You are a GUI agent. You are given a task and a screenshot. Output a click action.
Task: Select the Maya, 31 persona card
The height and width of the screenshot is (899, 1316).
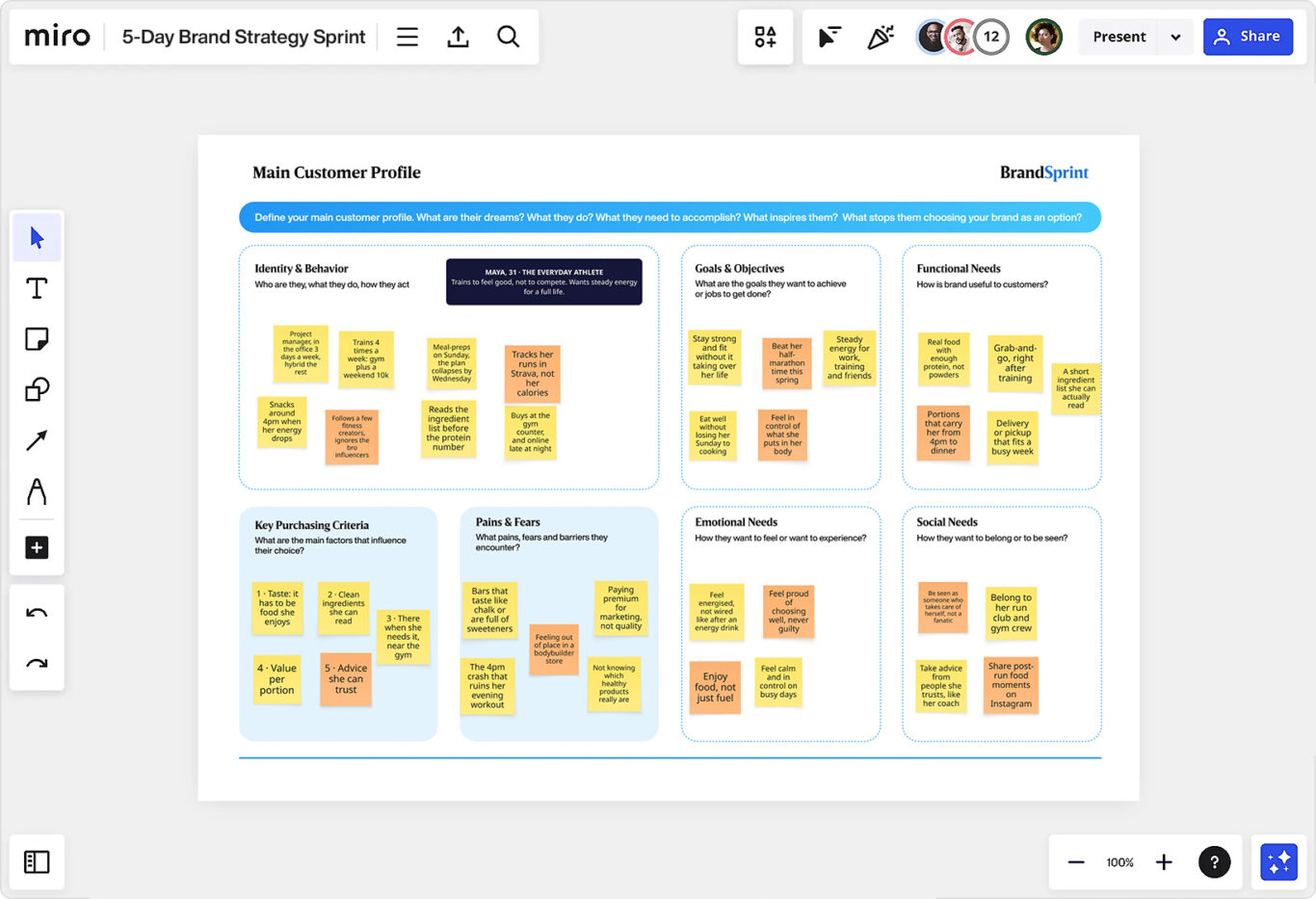click(x=544, y=281)
